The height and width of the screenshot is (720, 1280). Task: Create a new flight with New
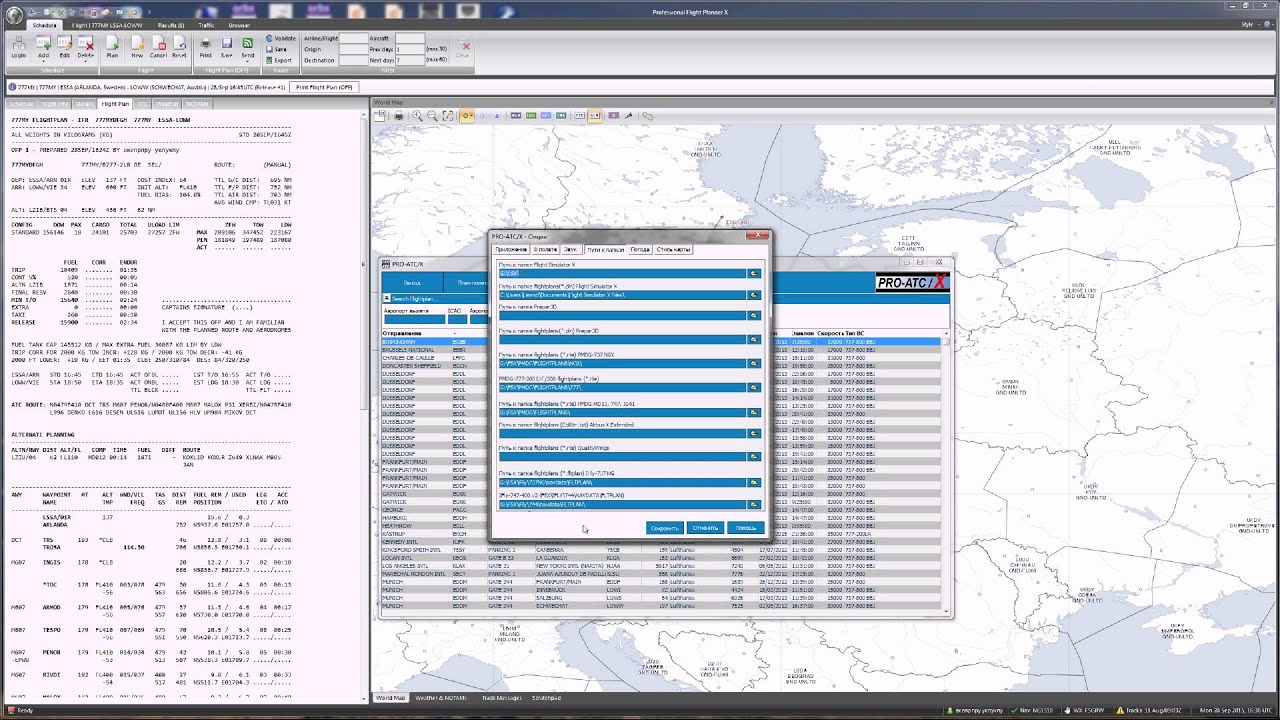pos(137,47)
